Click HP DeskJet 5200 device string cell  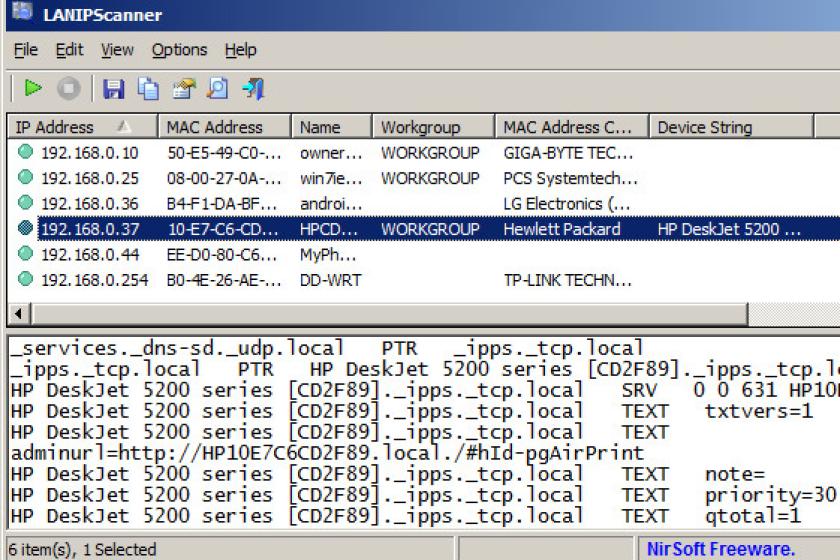(729, 229)
